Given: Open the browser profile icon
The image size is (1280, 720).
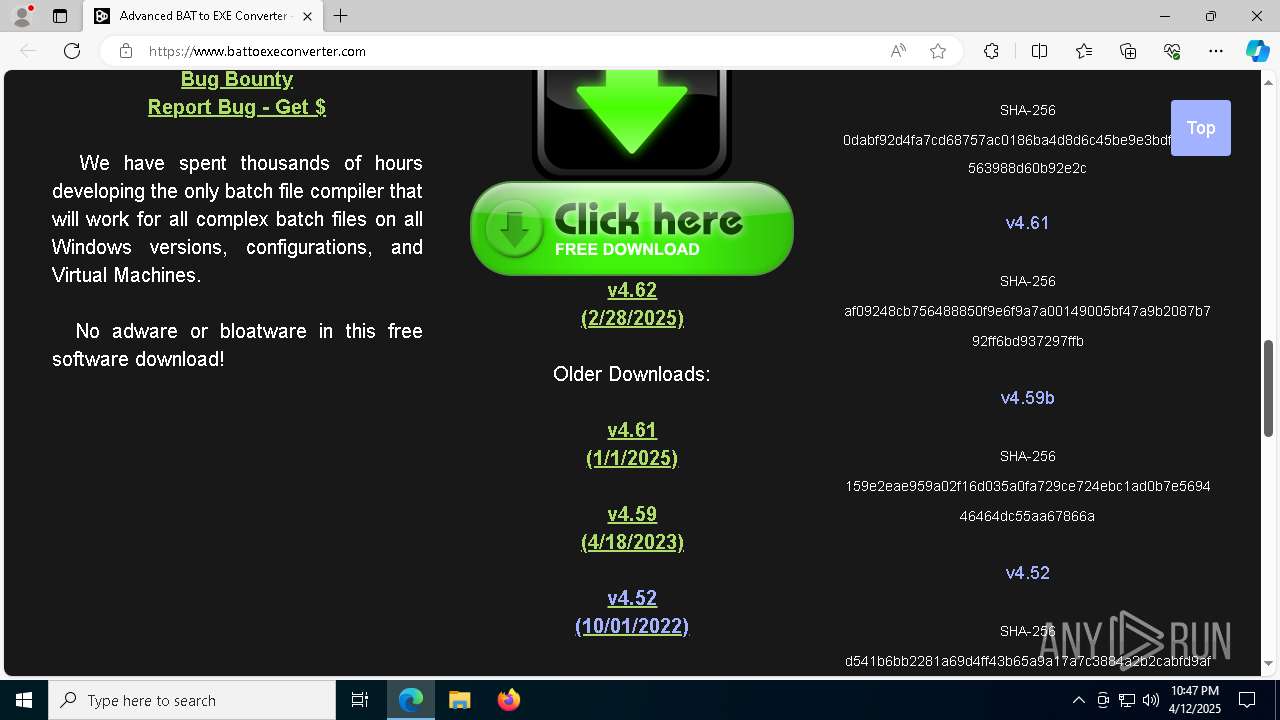Looking at the screenshot, I should point(22,16).
